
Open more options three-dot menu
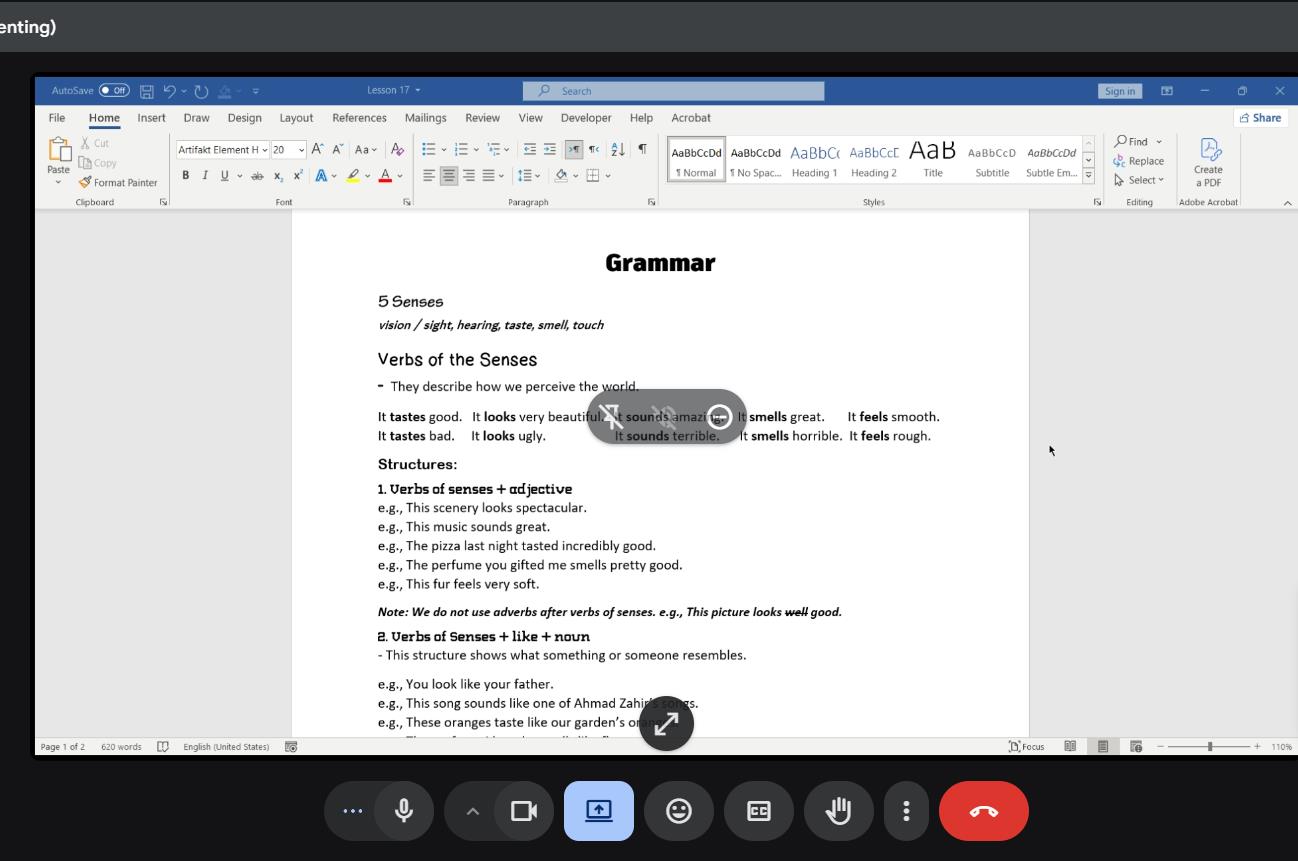(x=906, y=811)
